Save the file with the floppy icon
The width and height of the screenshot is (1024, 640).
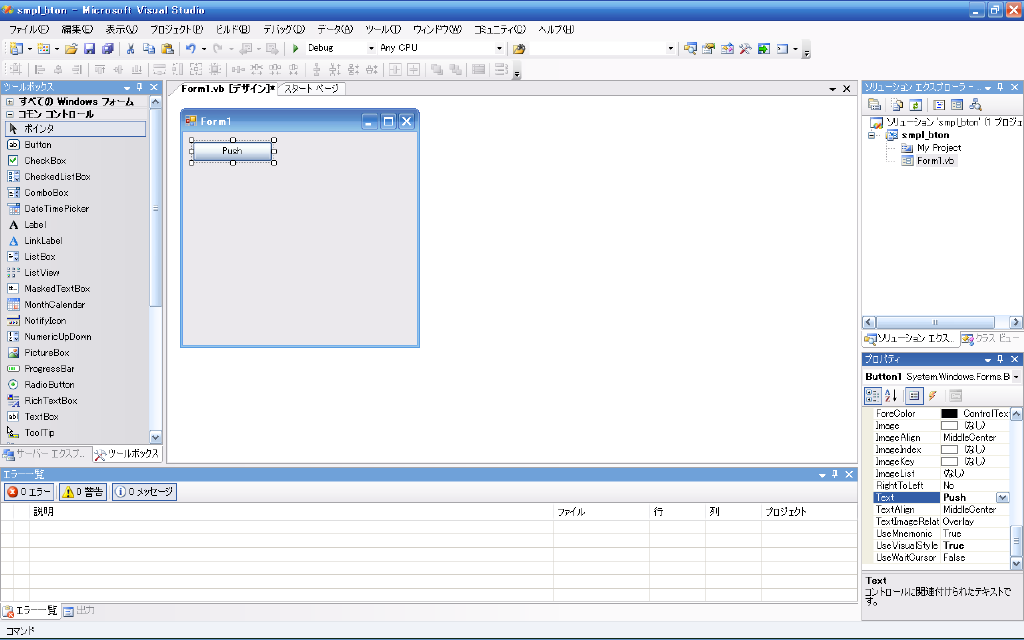(x=89, y=48)
